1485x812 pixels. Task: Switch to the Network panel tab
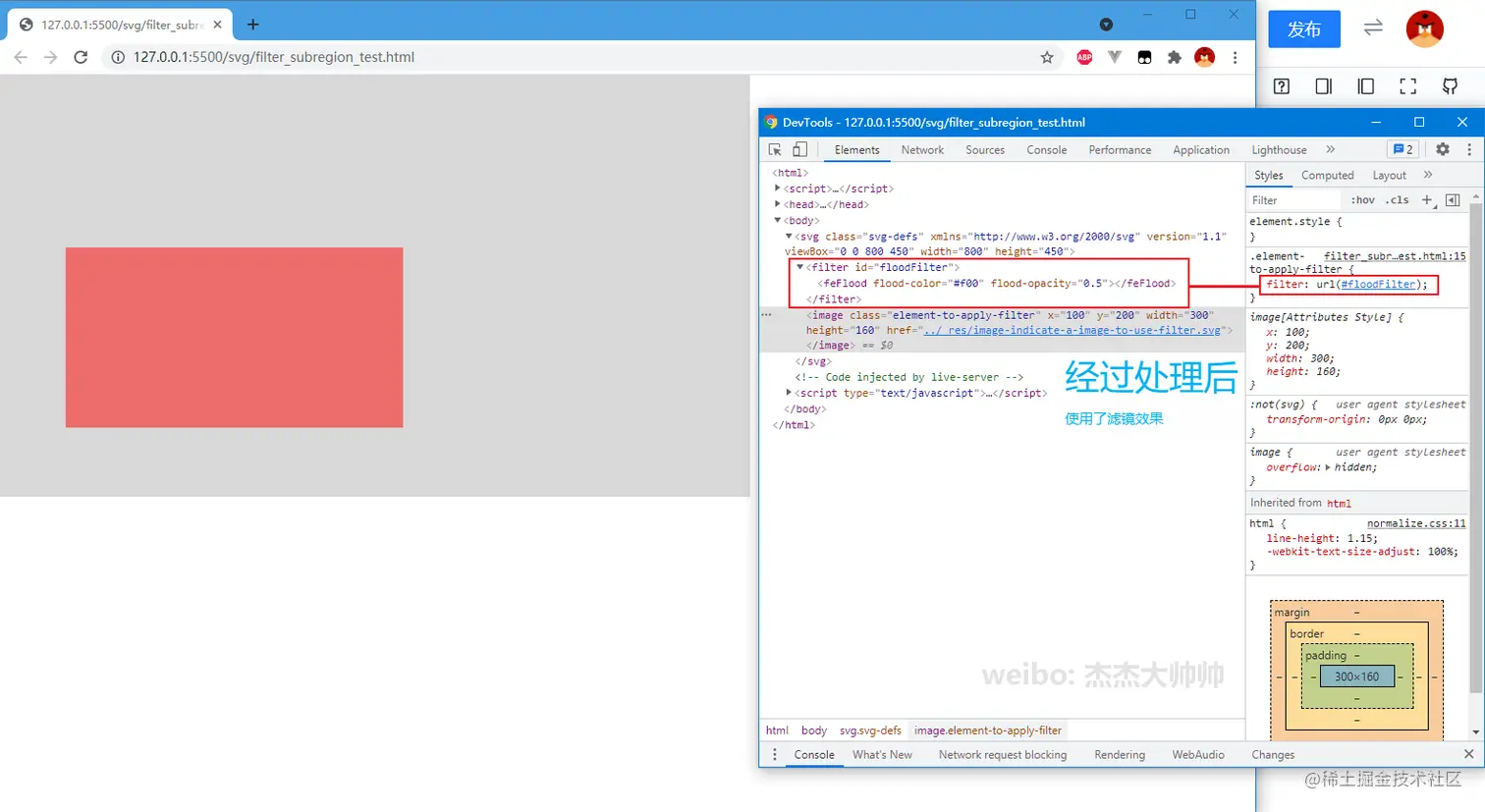tap(922, 150)
